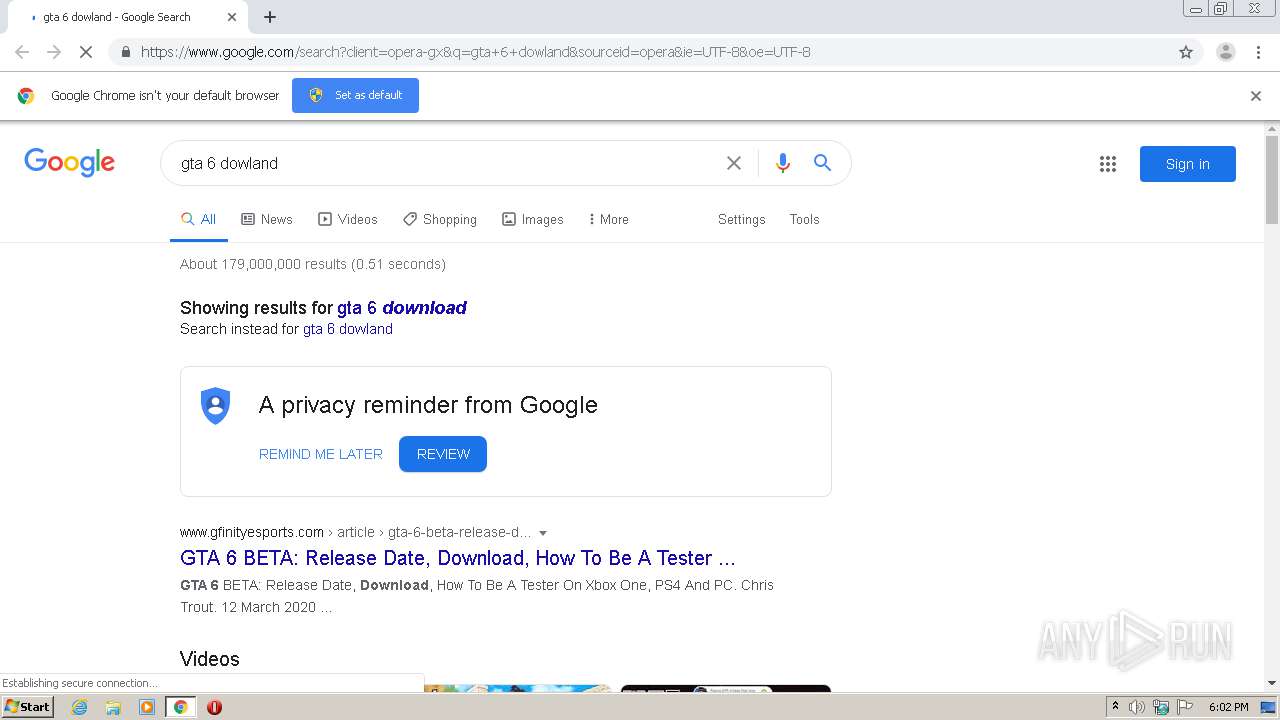This screenshot has width=1280, height=720.
Task: Open search Settings menu
Action: [x=741, y=219]
